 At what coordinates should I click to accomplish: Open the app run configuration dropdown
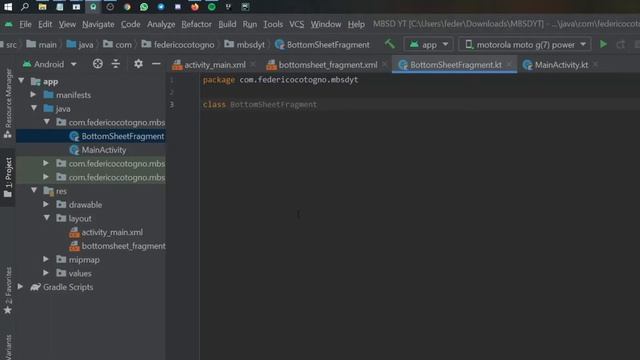[x=428, y=44]
